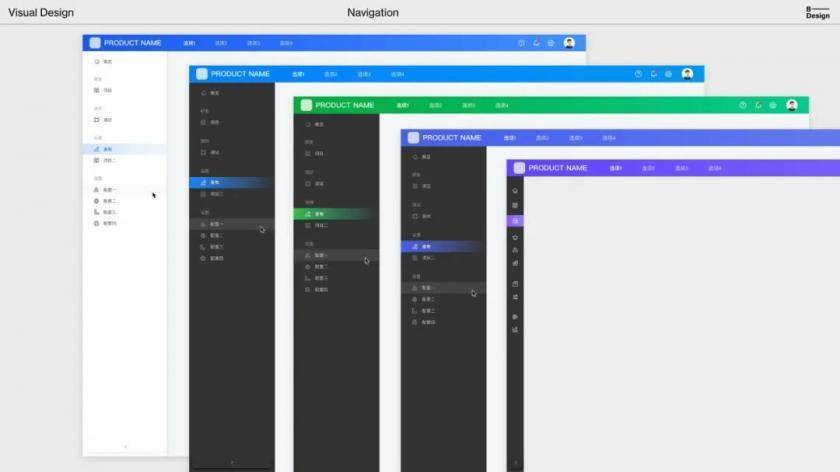Click the Visual Design title text
840x472 pixels.
[41, 12]
